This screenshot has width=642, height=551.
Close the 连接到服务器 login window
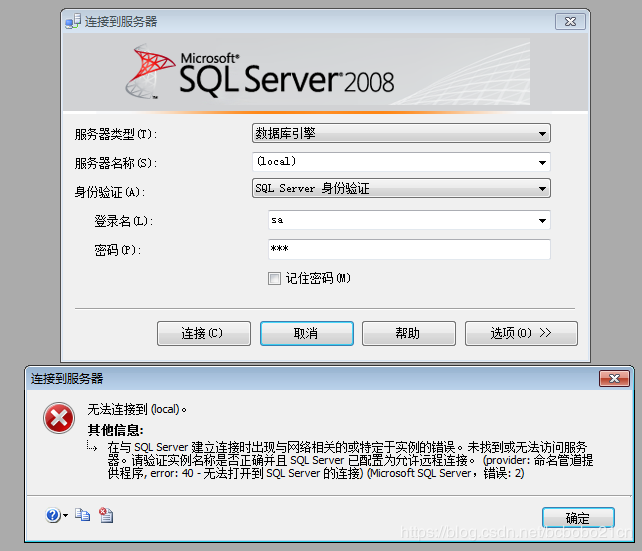(x=570, y=22)
